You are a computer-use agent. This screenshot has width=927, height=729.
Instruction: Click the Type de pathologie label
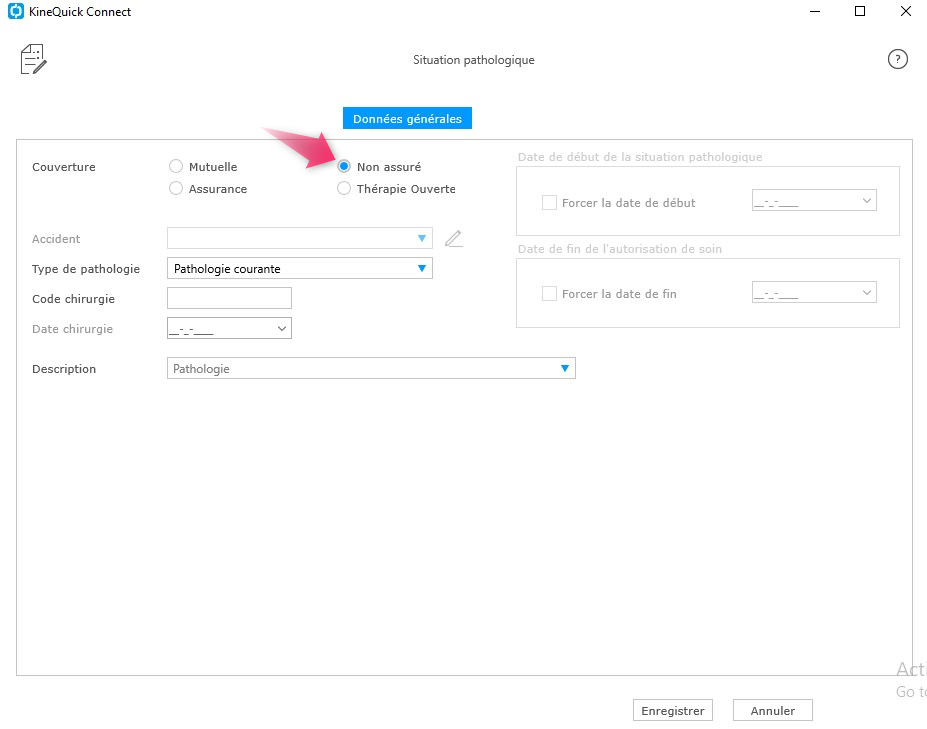pos(86,269)
